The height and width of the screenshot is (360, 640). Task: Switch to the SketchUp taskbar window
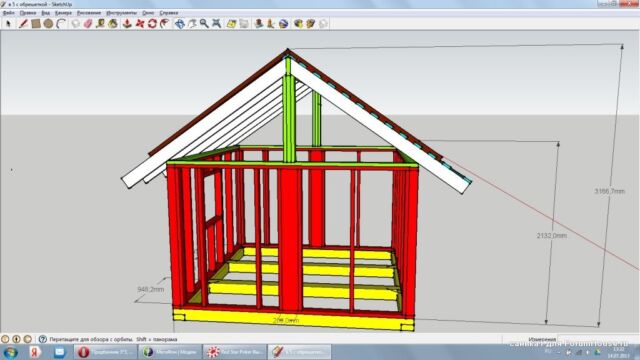(300, 352)
